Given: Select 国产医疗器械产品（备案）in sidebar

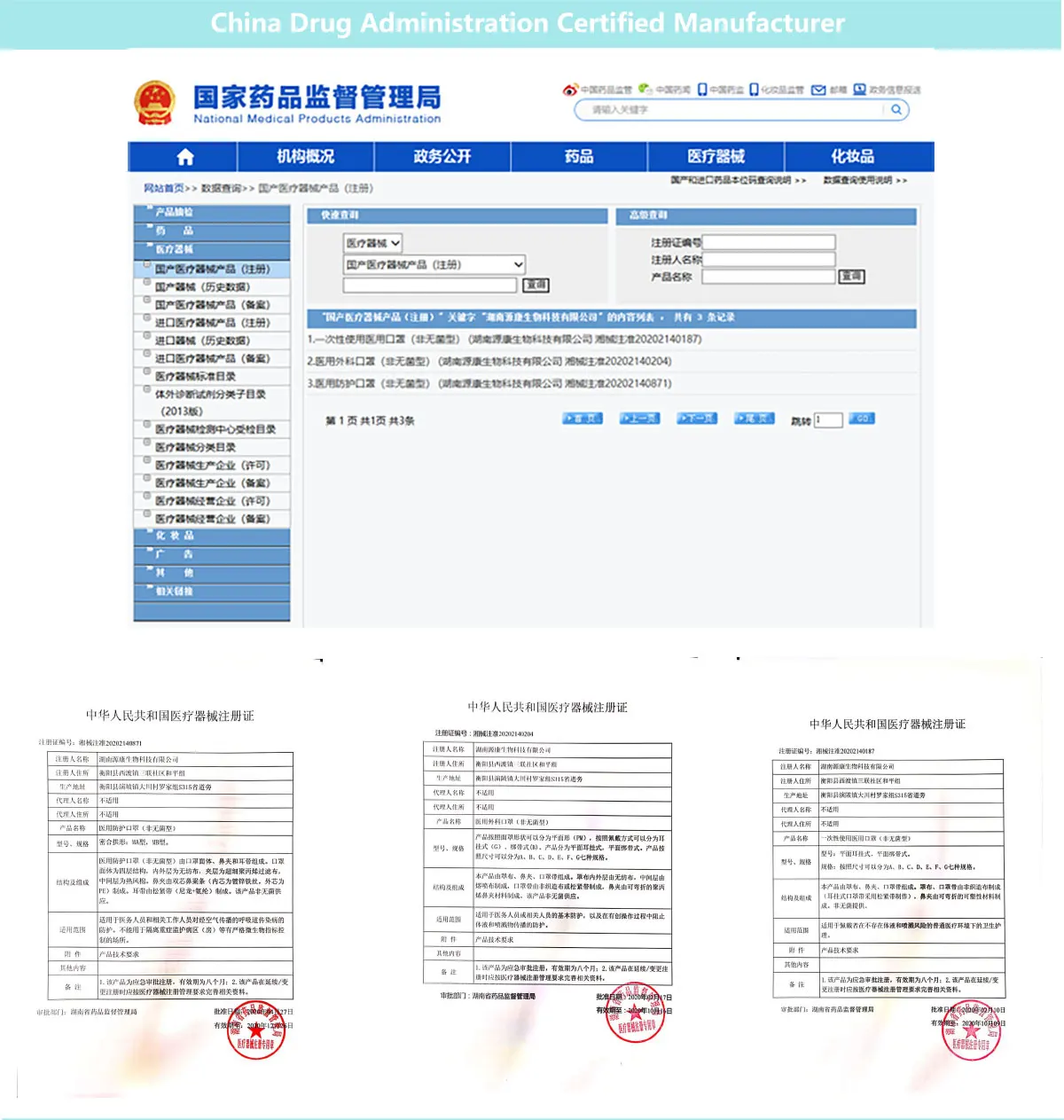Looking at the screenshot, I should (213, 304).
